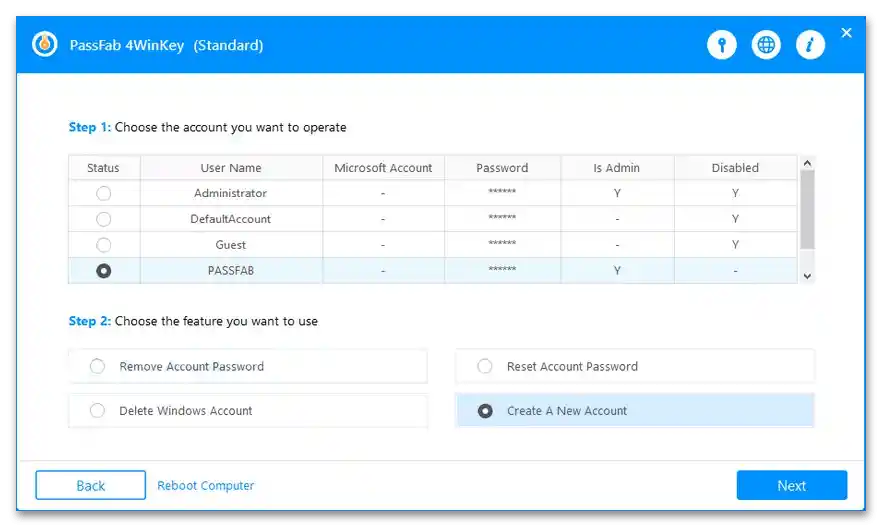Click the Reboot Computer link
Image resolution: width=882 pixels, height=527 pixels.
tap(206, 485)
